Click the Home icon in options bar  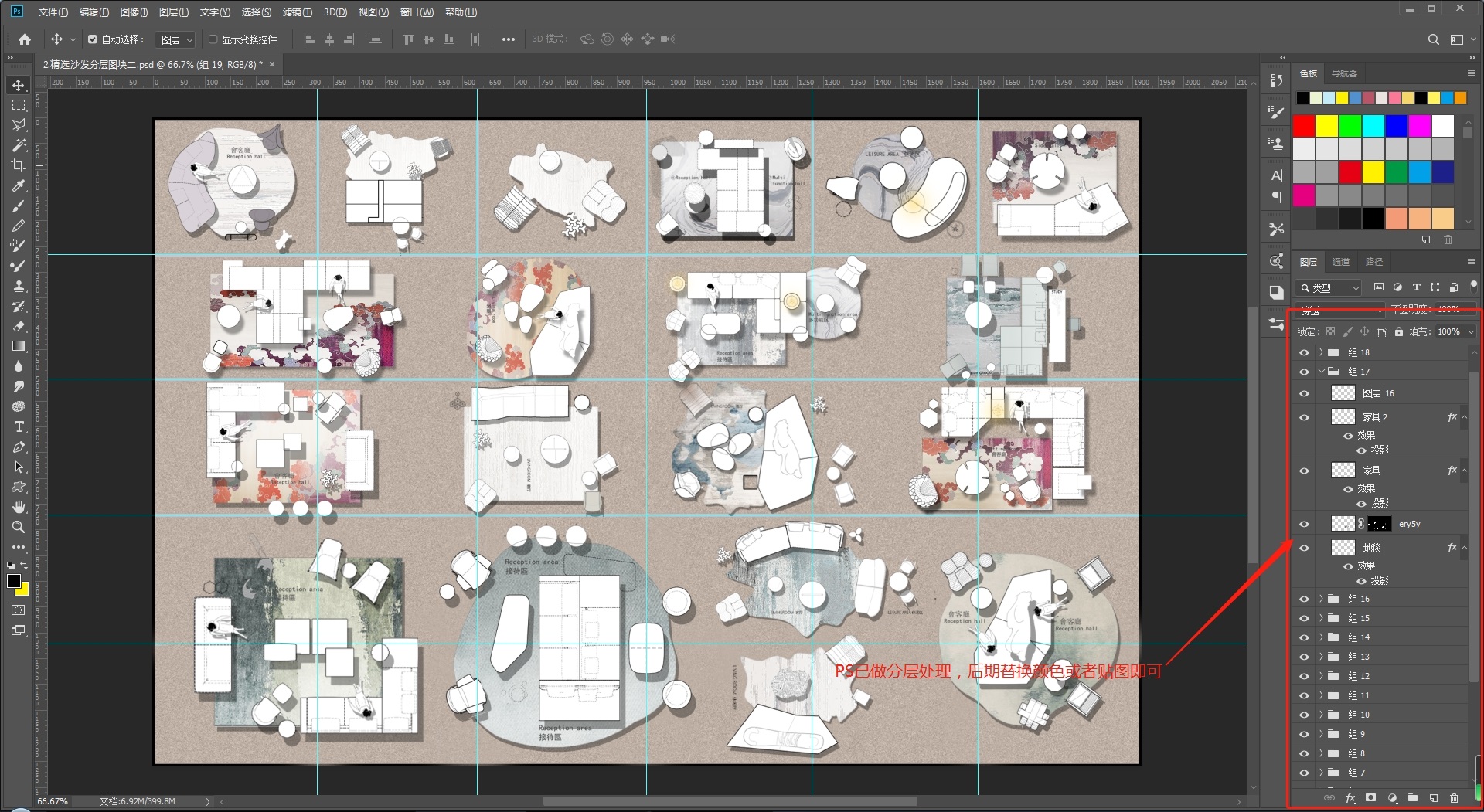coord(25,39)
